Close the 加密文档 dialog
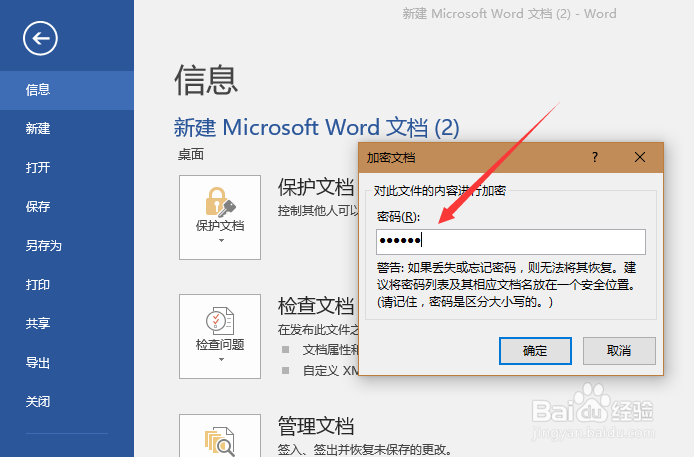The height and width of the screenshot is (457, 694). 640,157
